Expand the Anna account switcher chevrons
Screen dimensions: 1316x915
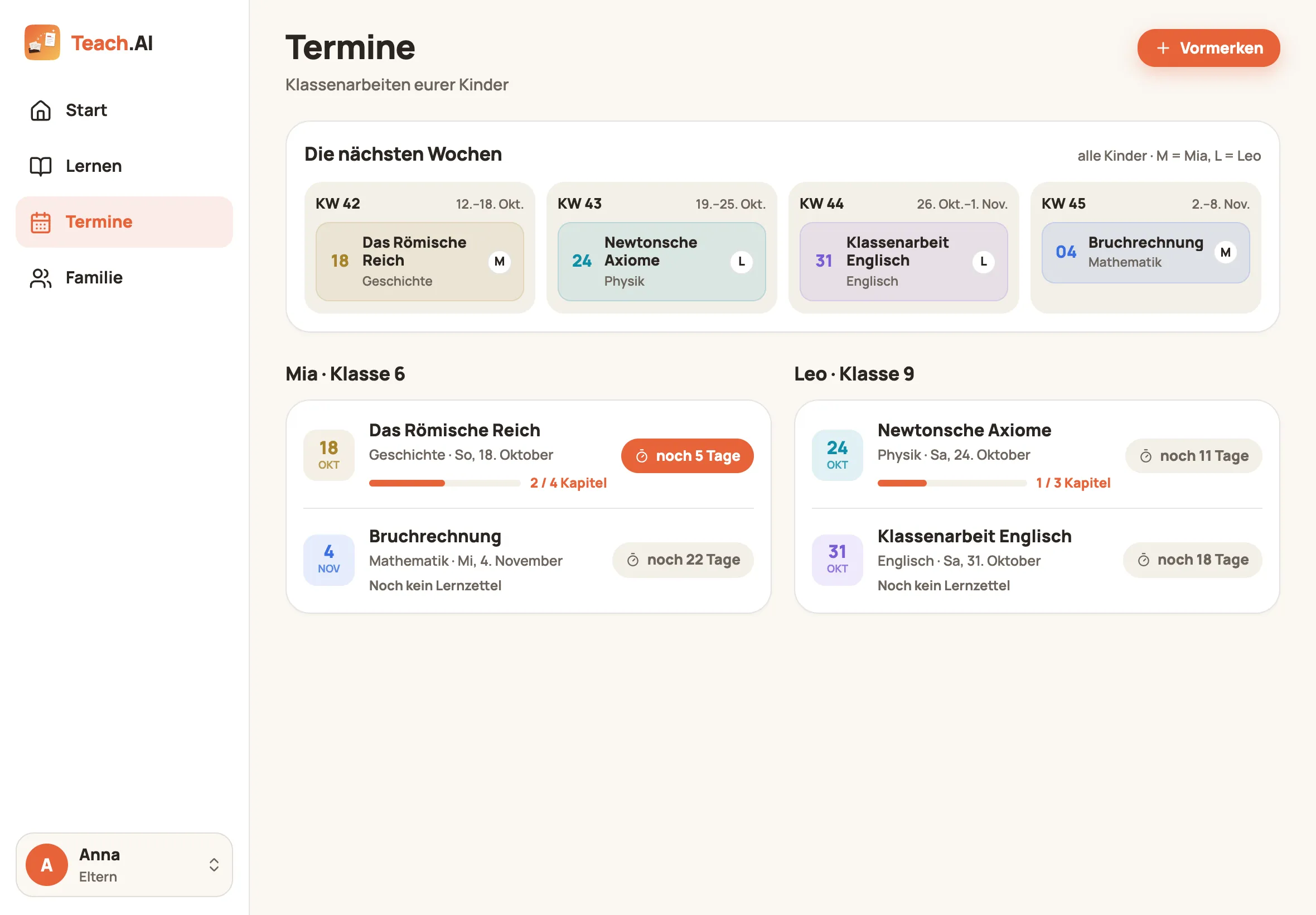(214, 865)
